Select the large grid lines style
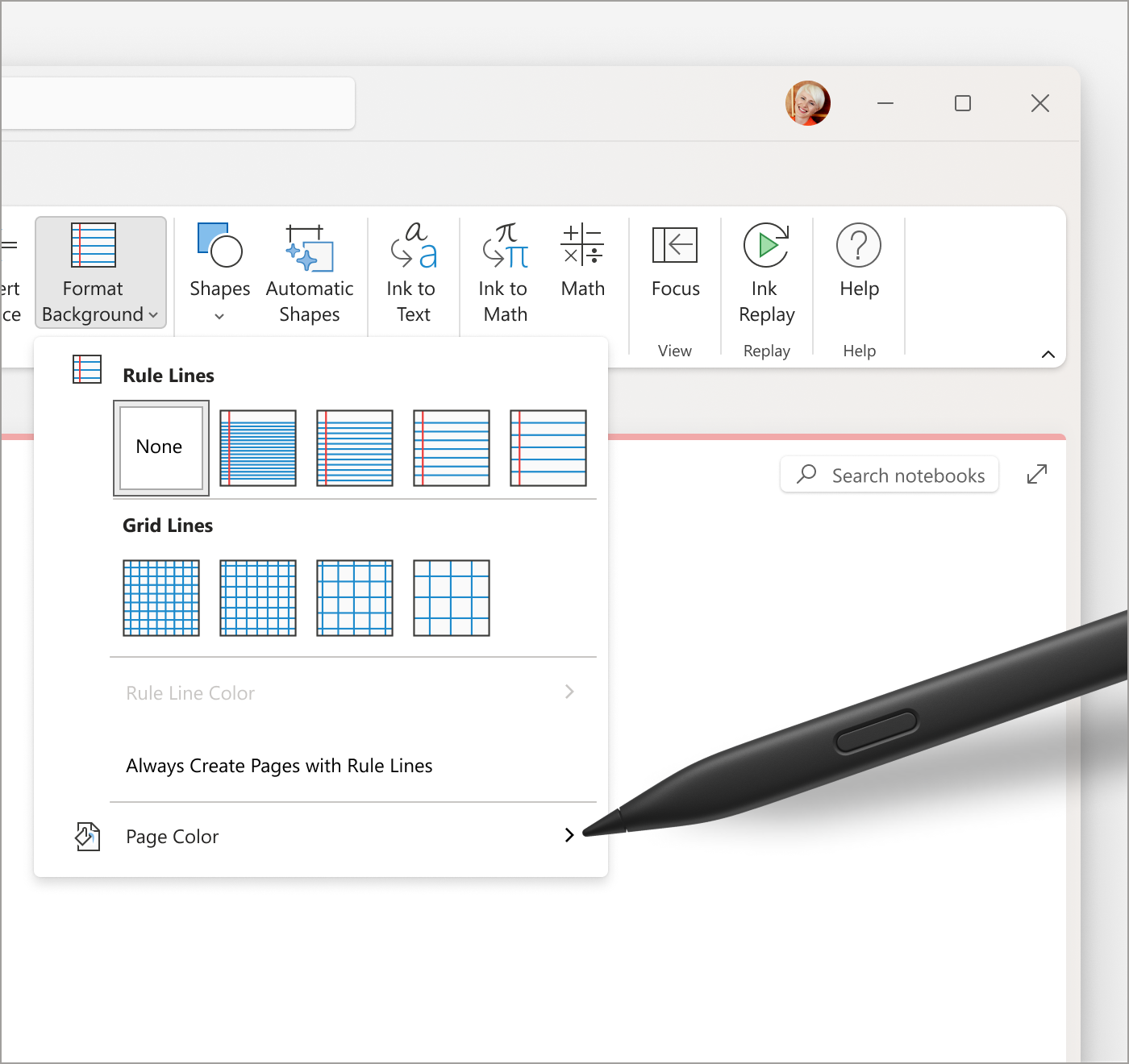This screenshot has width=1129, height=1064. pyautogui.click(x=451, y=598)
